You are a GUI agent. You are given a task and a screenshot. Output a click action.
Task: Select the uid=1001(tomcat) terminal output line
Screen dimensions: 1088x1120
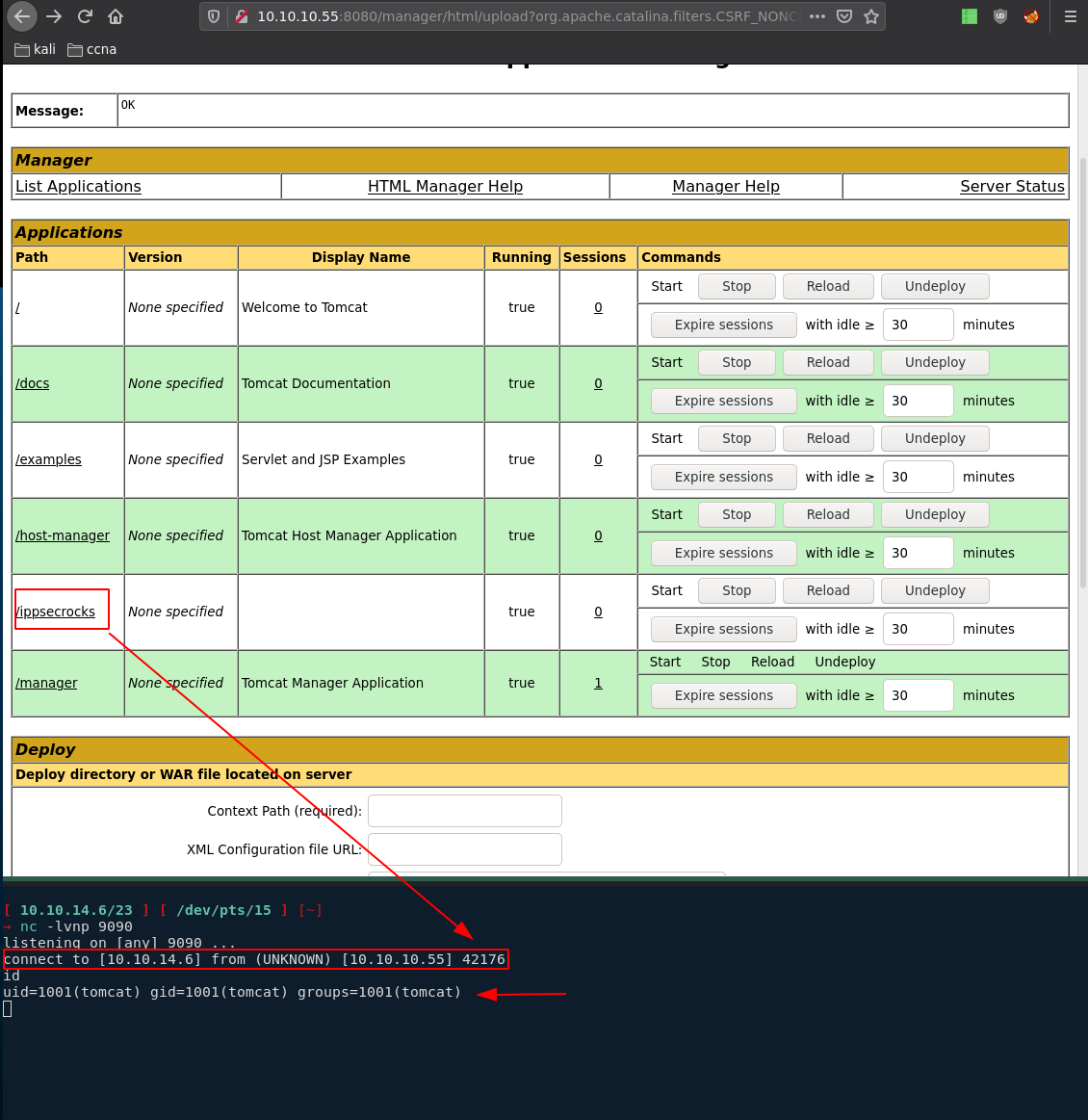(x=232, y=992)
